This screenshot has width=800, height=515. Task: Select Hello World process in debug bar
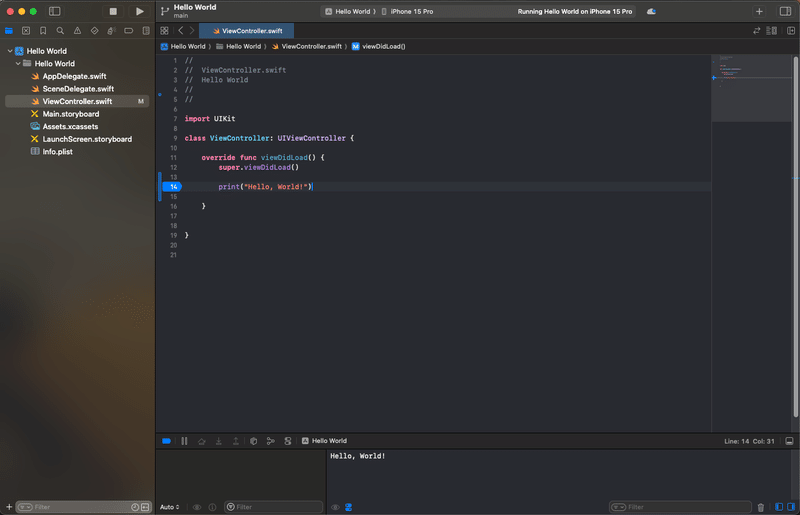pos(324,441)
